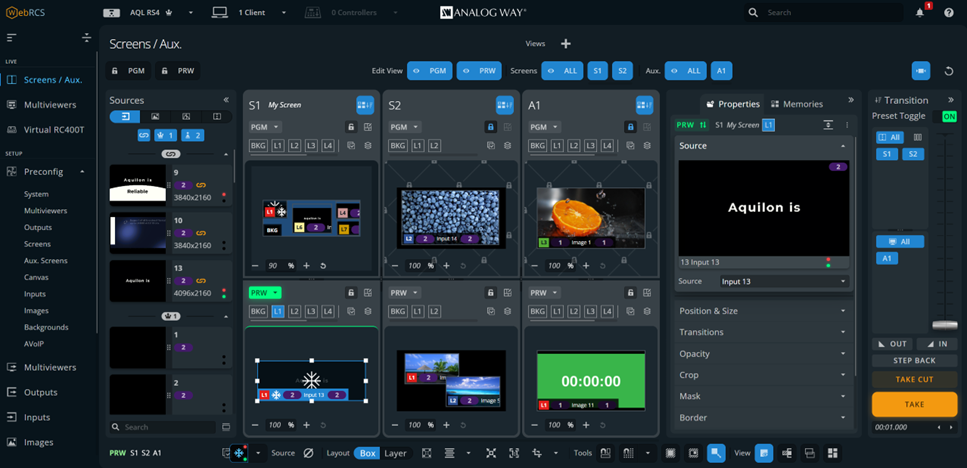Click the STEP BACK button
The image size is (967, 468).
pos(914,361)
